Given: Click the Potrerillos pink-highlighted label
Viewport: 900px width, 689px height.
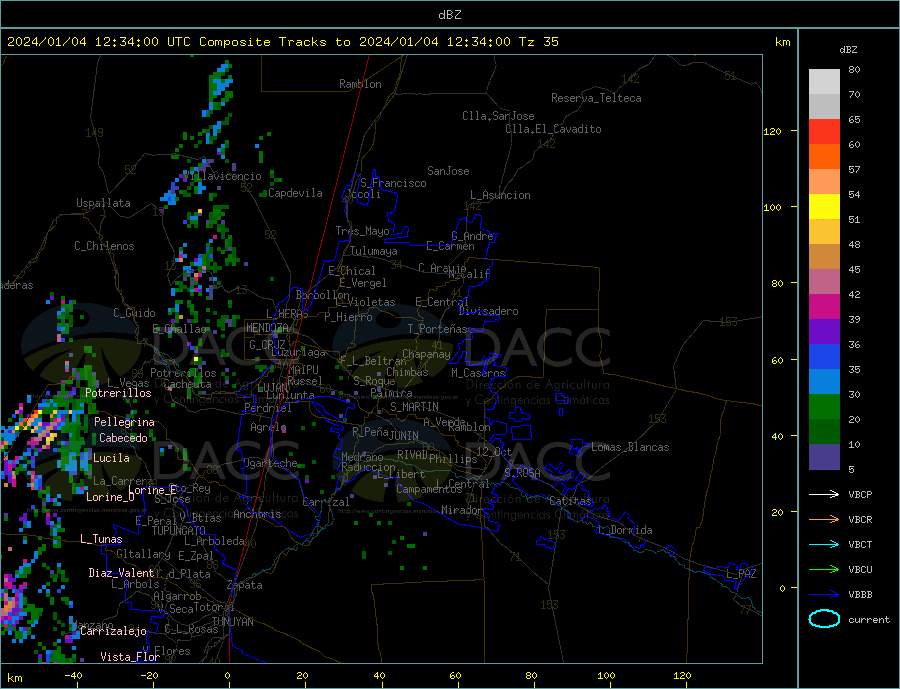Looking at the screenshot, I should click(118, 393).
